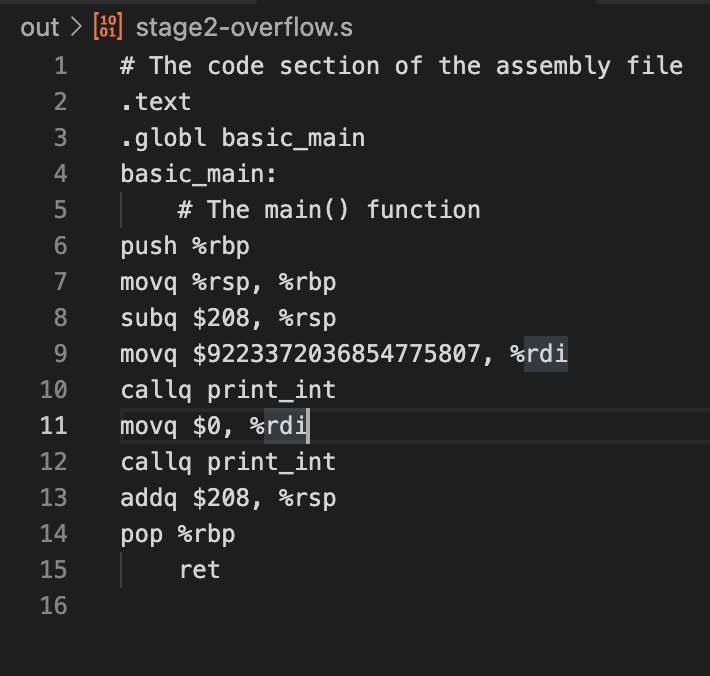The height and width of the screenshot is (676, 710).
Task: Click 'callq print_int' on line 10
Action: click(x=228, y=390)
